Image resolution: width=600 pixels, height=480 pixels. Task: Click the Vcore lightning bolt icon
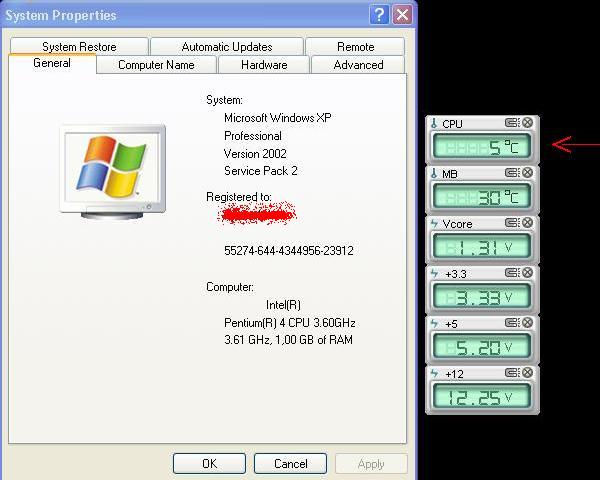[x=434, y=223]
